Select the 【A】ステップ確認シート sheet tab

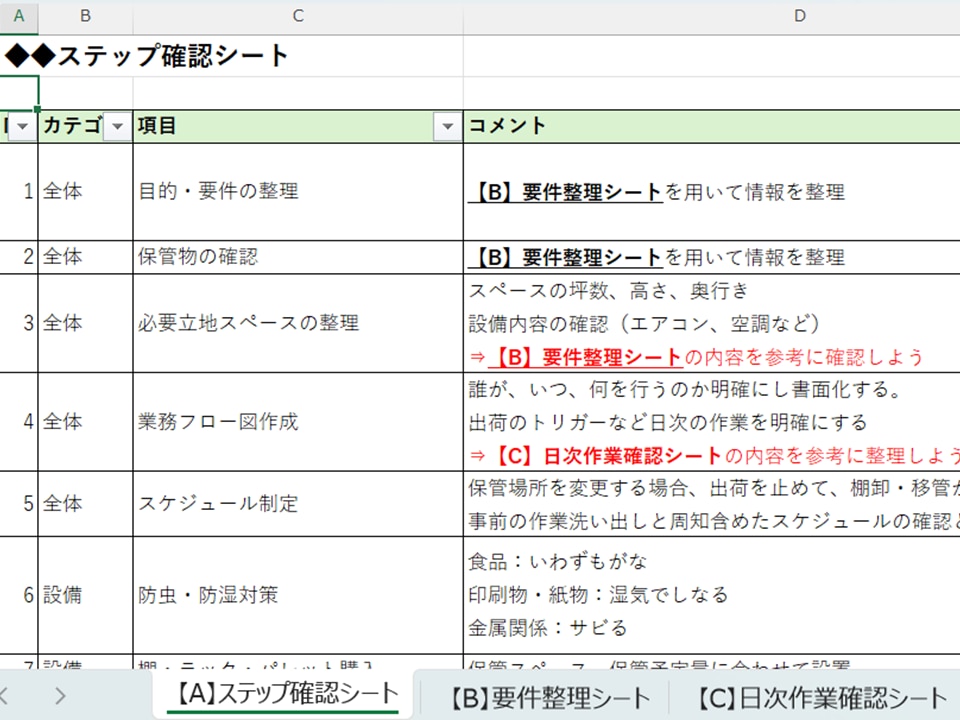(286, 694)
